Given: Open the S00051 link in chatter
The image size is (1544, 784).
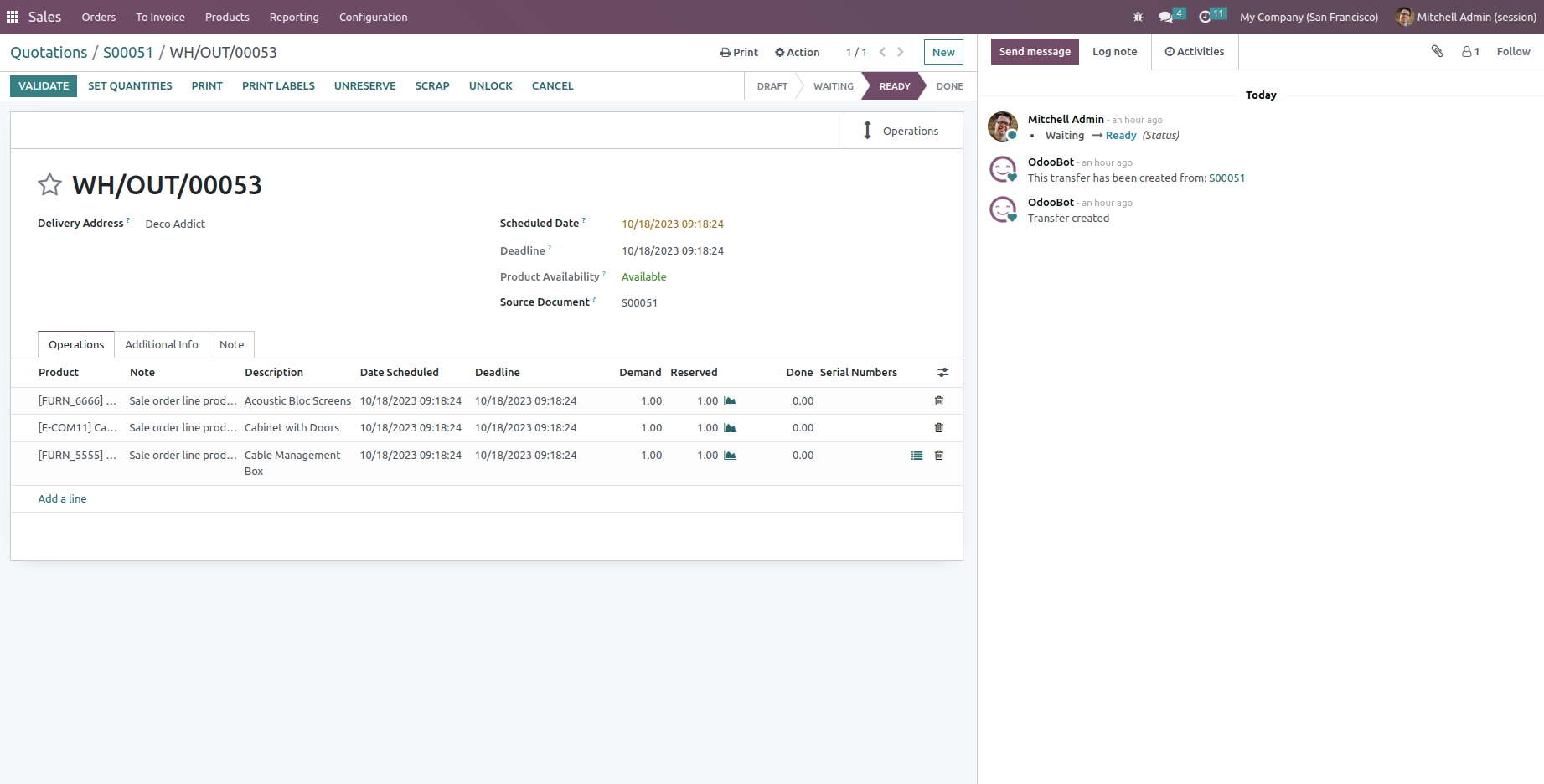Looking at the screenshot, I should coord(1226,178).
